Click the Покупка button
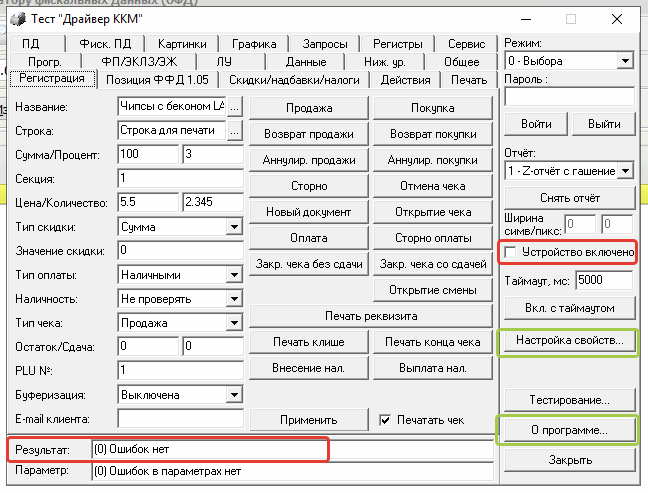Viewport: 648px width, 493px height. [x=433, y=108]
